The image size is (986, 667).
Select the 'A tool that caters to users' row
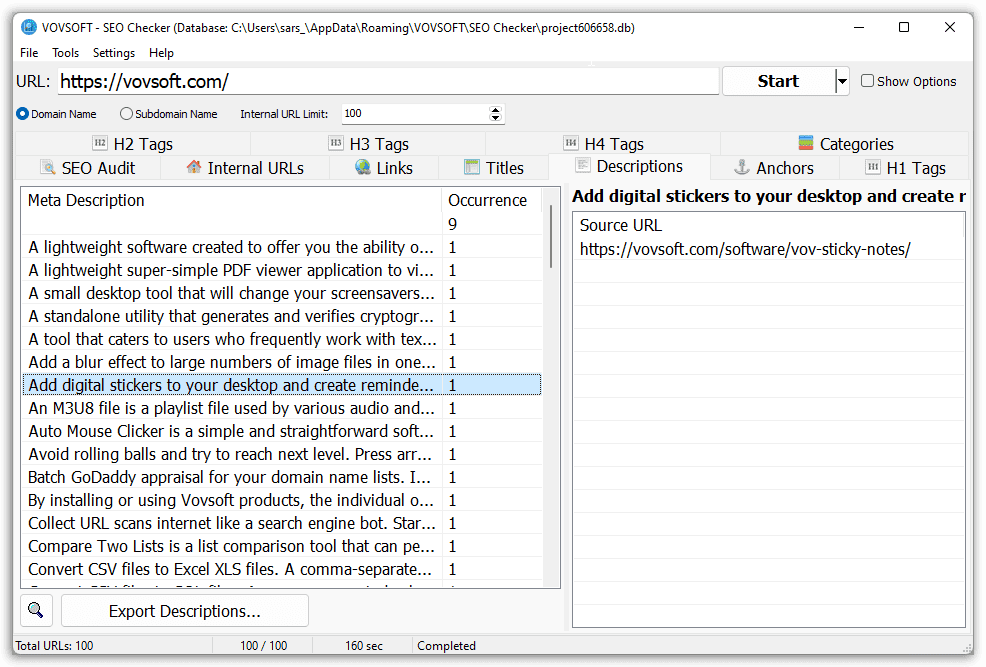pyautogui.click(x=282, y=339)
